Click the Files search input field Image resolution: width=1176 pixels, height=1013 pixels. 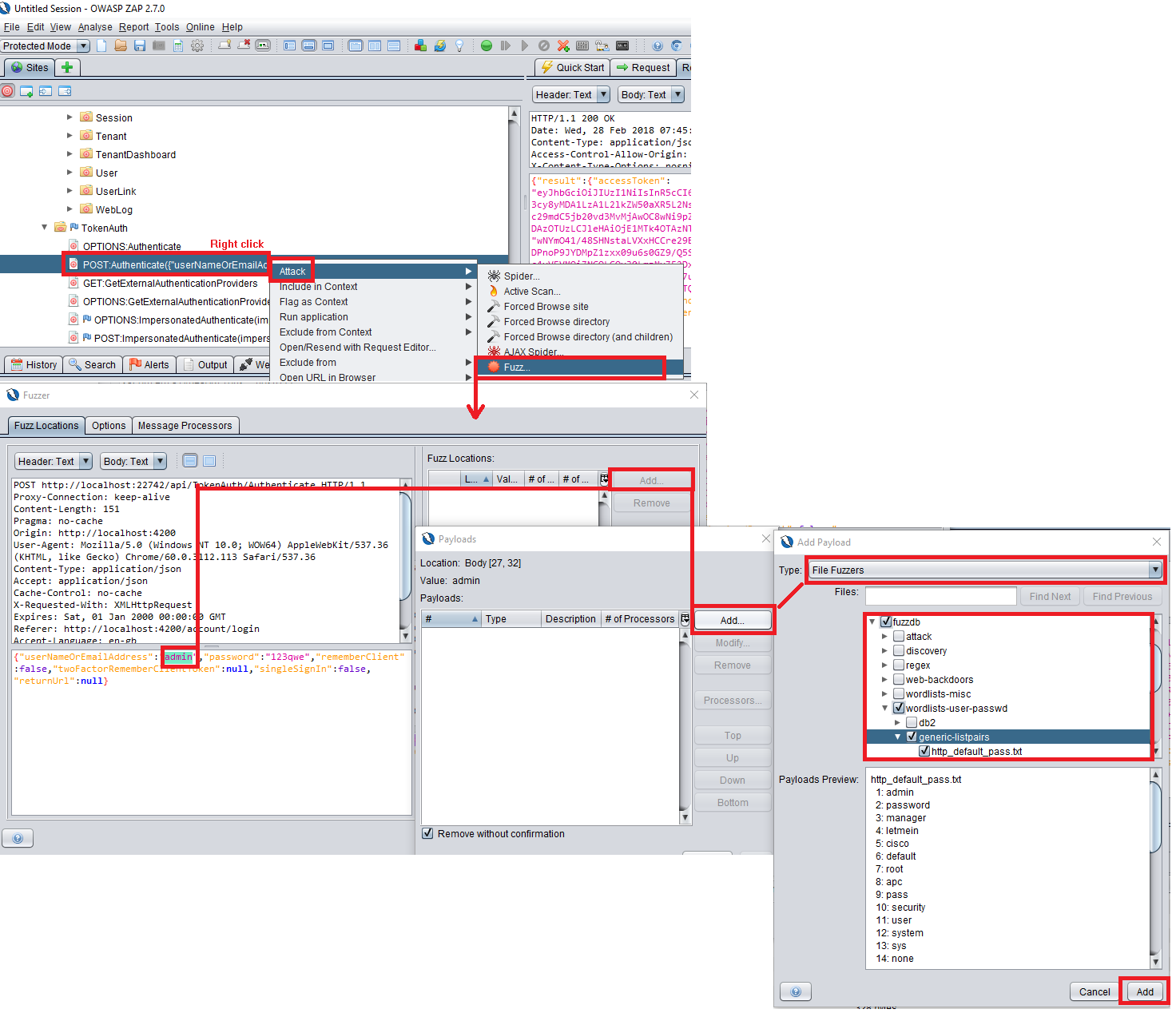941,596
